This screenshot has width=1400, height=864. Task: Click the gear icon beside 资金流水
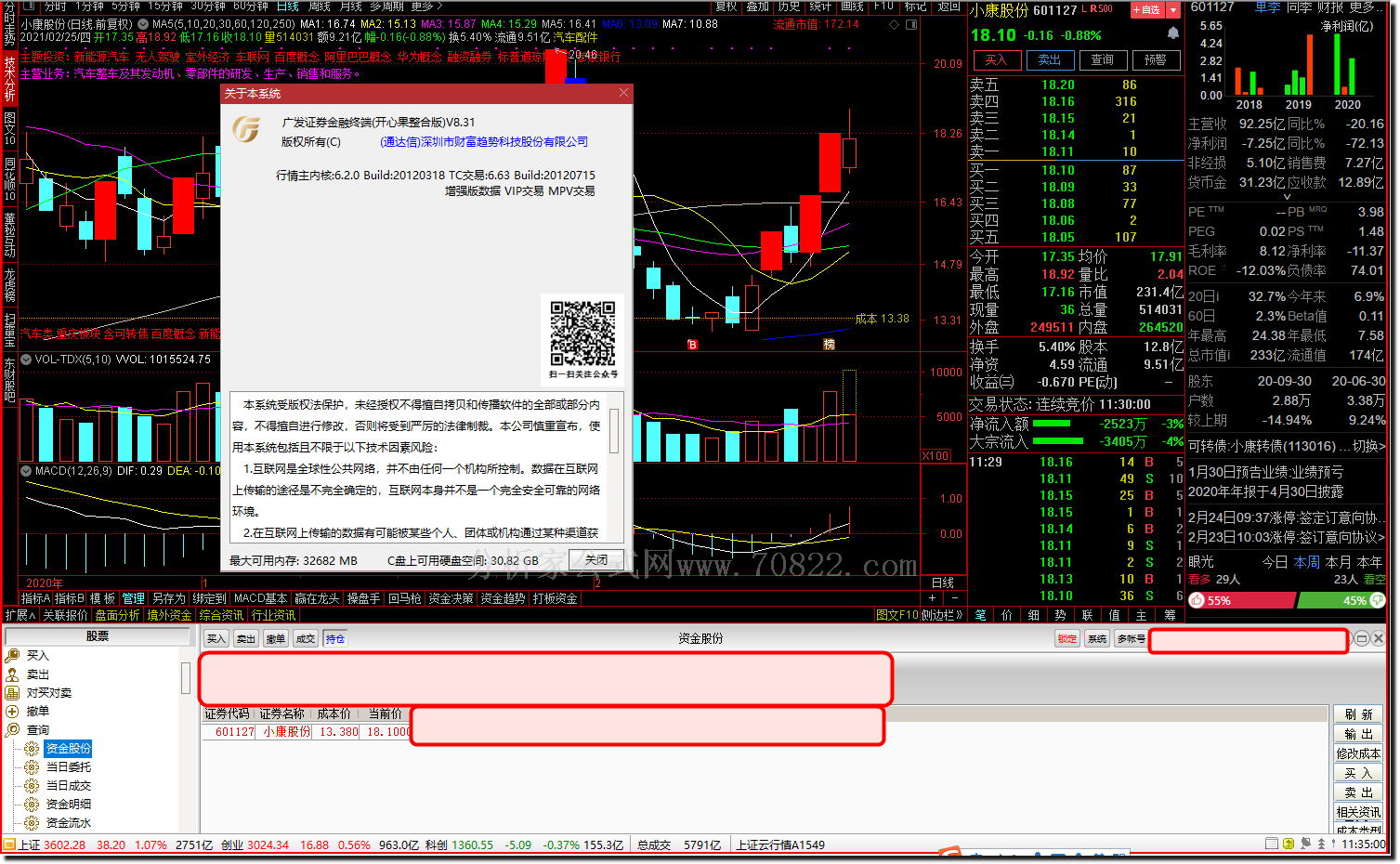32,823
